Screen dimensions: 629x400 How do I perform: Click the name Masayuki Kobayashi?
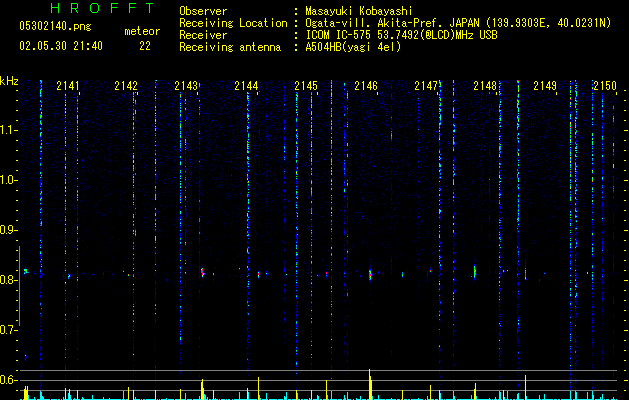click(359, 11)
